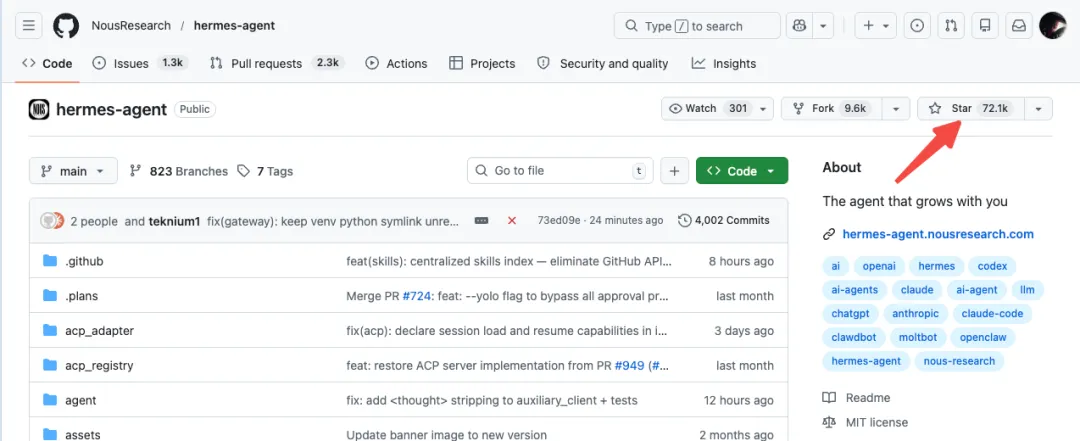Select the codex topic tag

click(993, 266)
